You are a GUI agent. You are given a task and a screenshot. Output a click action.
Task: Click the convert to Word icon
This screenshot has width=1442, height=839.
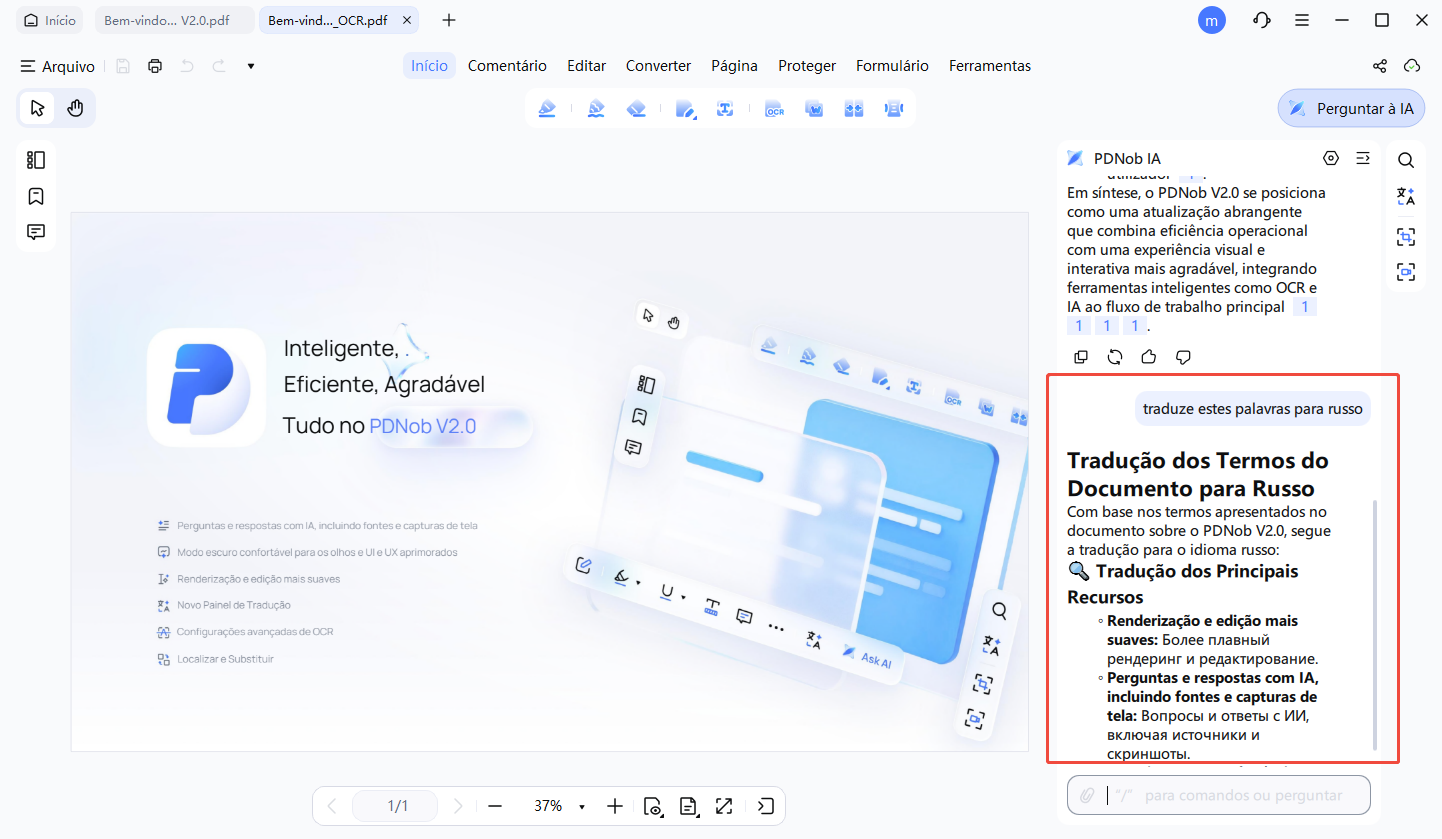click(814, 108)
